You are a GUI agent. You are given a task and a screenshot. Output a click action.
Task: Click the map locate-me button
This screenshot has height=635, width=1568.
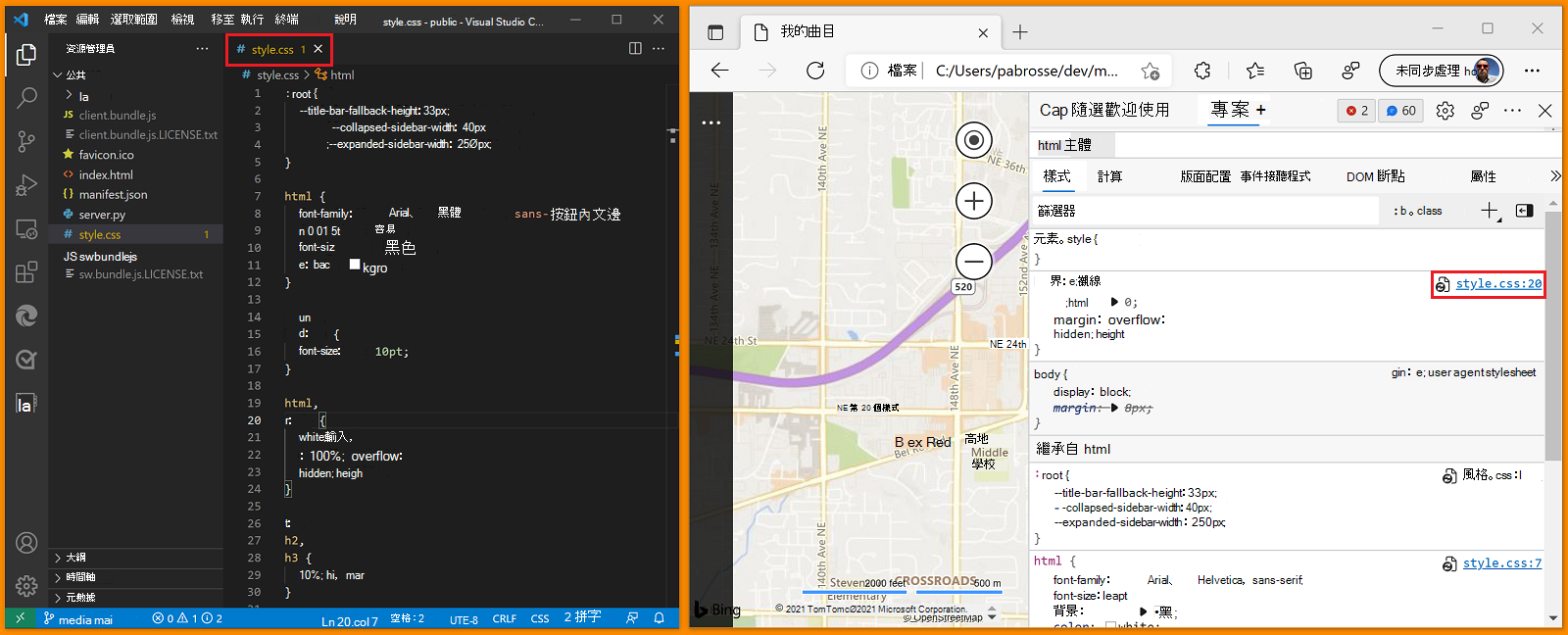click(974, 140)
